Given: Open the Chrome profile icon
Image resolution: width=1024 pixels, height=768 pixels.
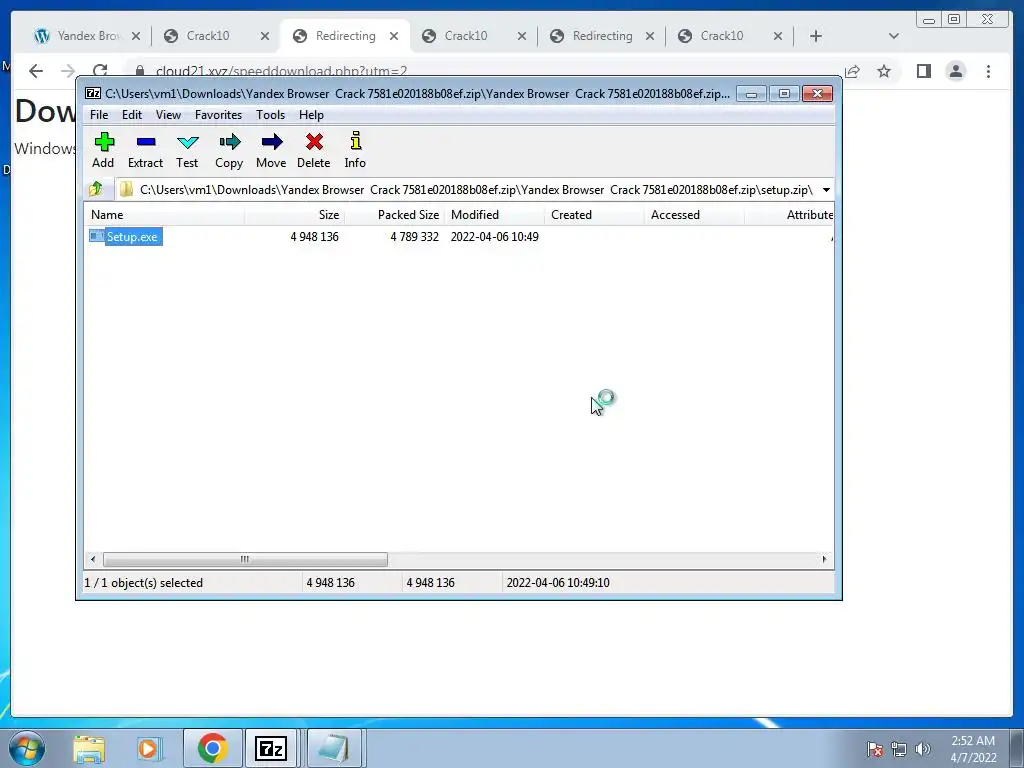Looking at the screenshot, I should point(956,71).
